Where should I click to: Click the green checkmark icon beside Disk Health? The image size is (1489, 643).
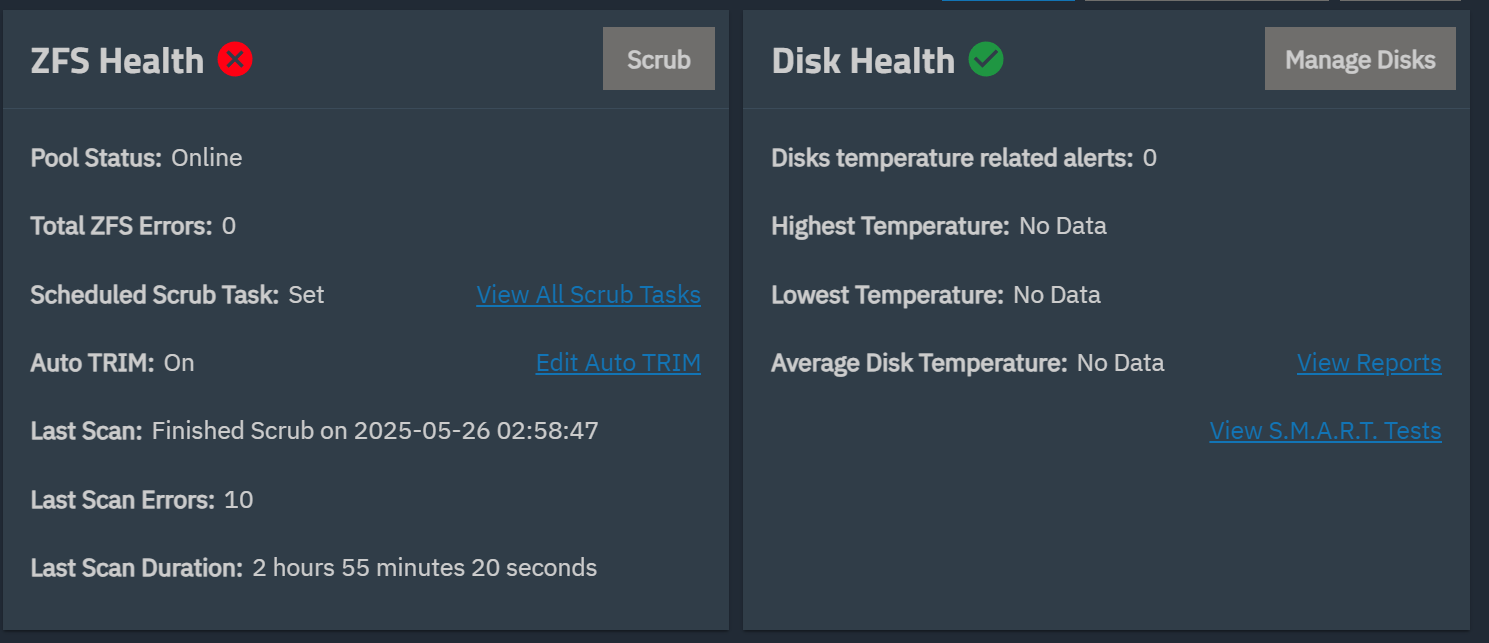pos(986,60)
